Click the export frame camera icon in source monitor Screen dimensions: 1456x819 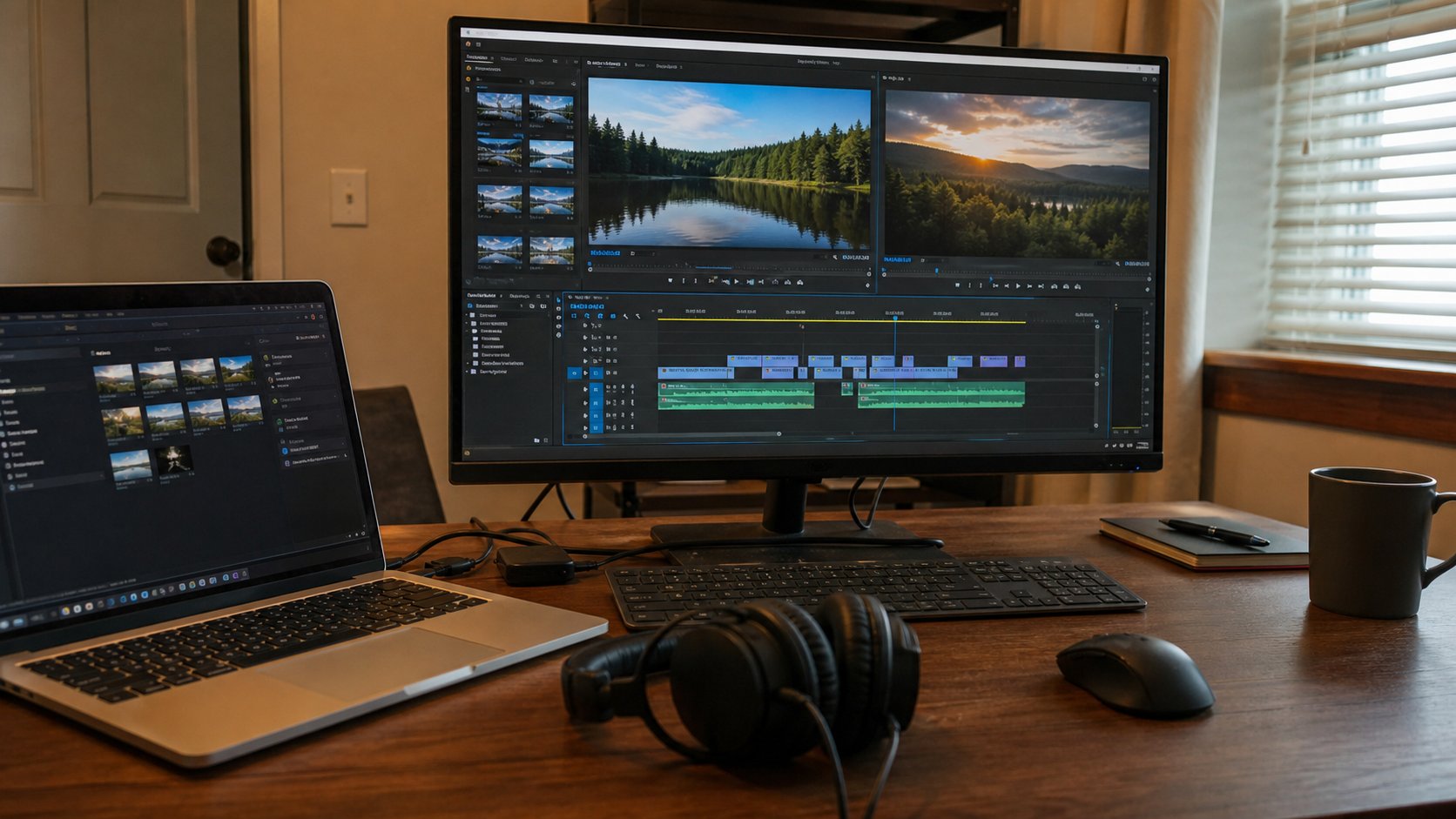pyautogui.click(x=799, y=282)
